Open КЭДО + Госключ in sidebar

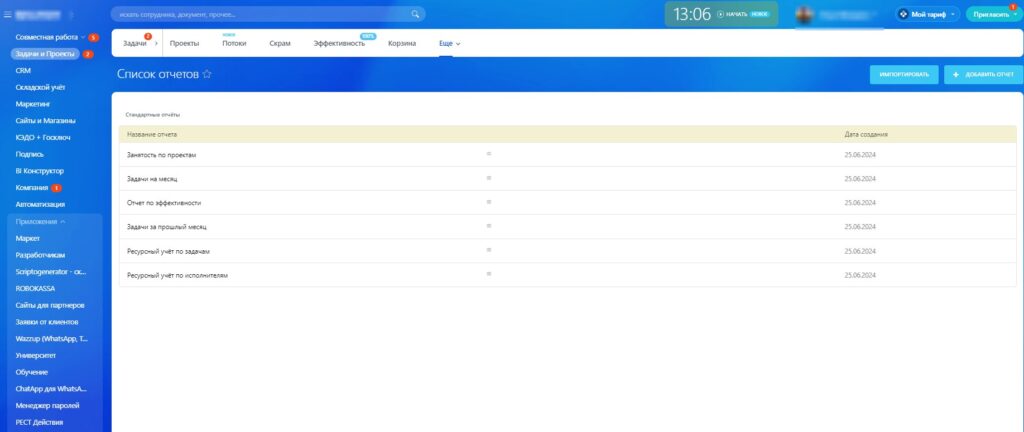click(42, 138)
